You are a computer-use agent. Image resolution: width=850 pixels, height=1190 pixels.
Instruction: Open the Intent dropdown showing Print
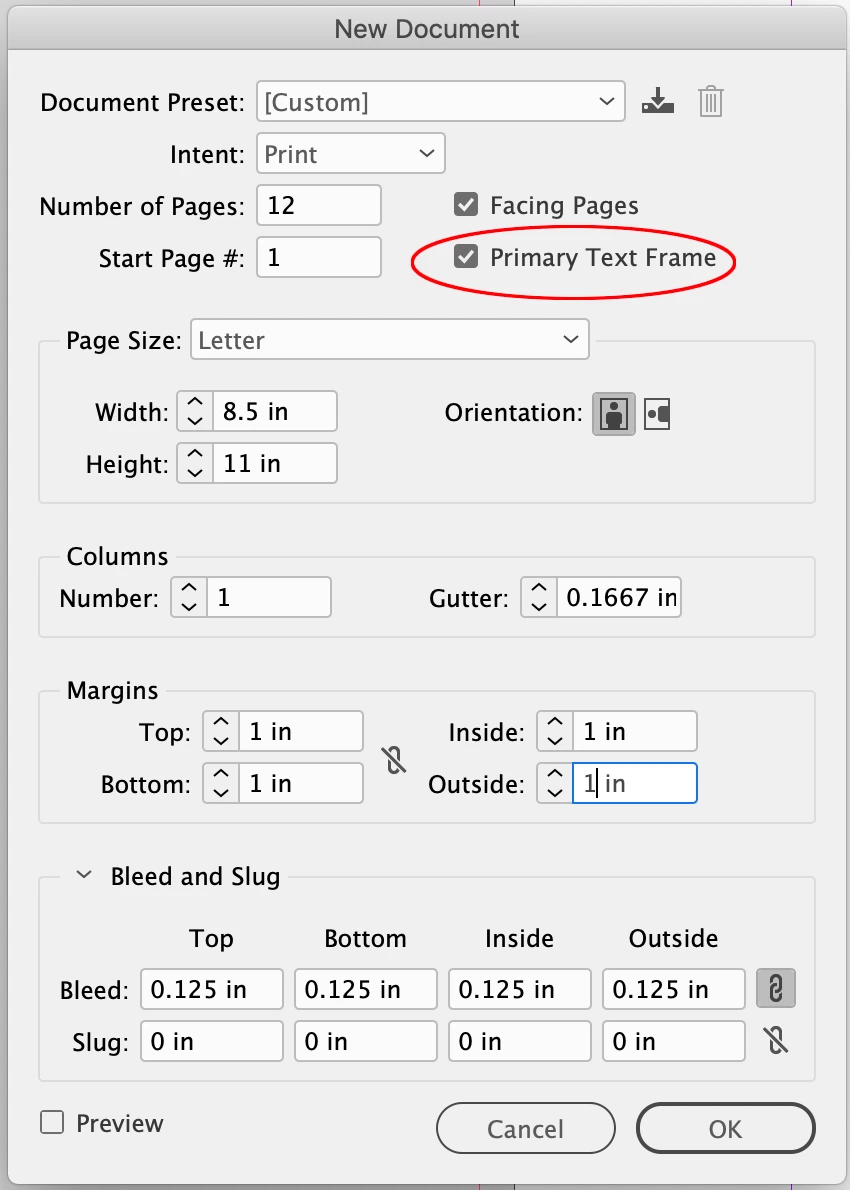pyautogui.click(x=351, y=154)
